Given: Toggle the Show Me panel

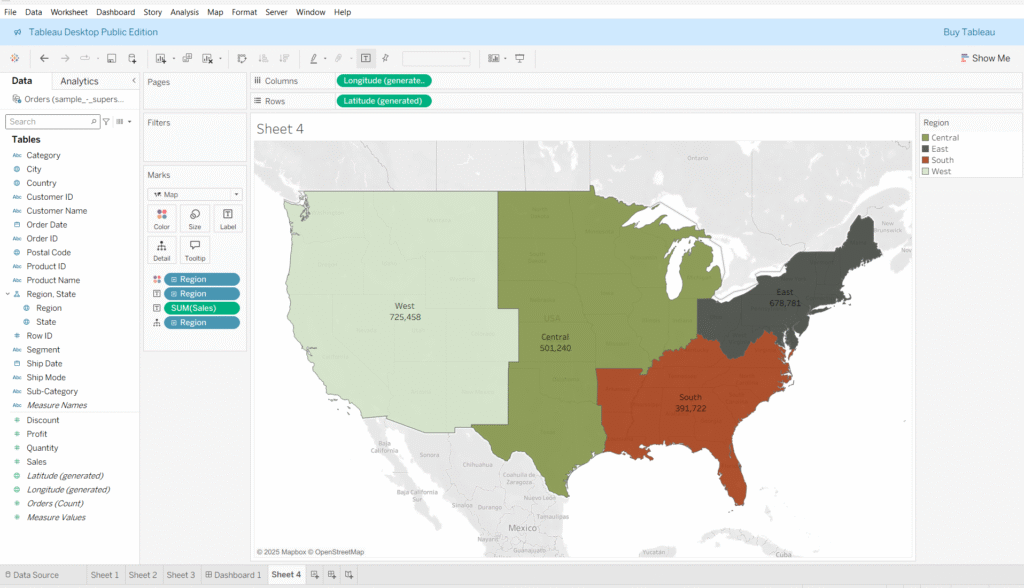Looking at the screenshot, I should tap(985, 58).
